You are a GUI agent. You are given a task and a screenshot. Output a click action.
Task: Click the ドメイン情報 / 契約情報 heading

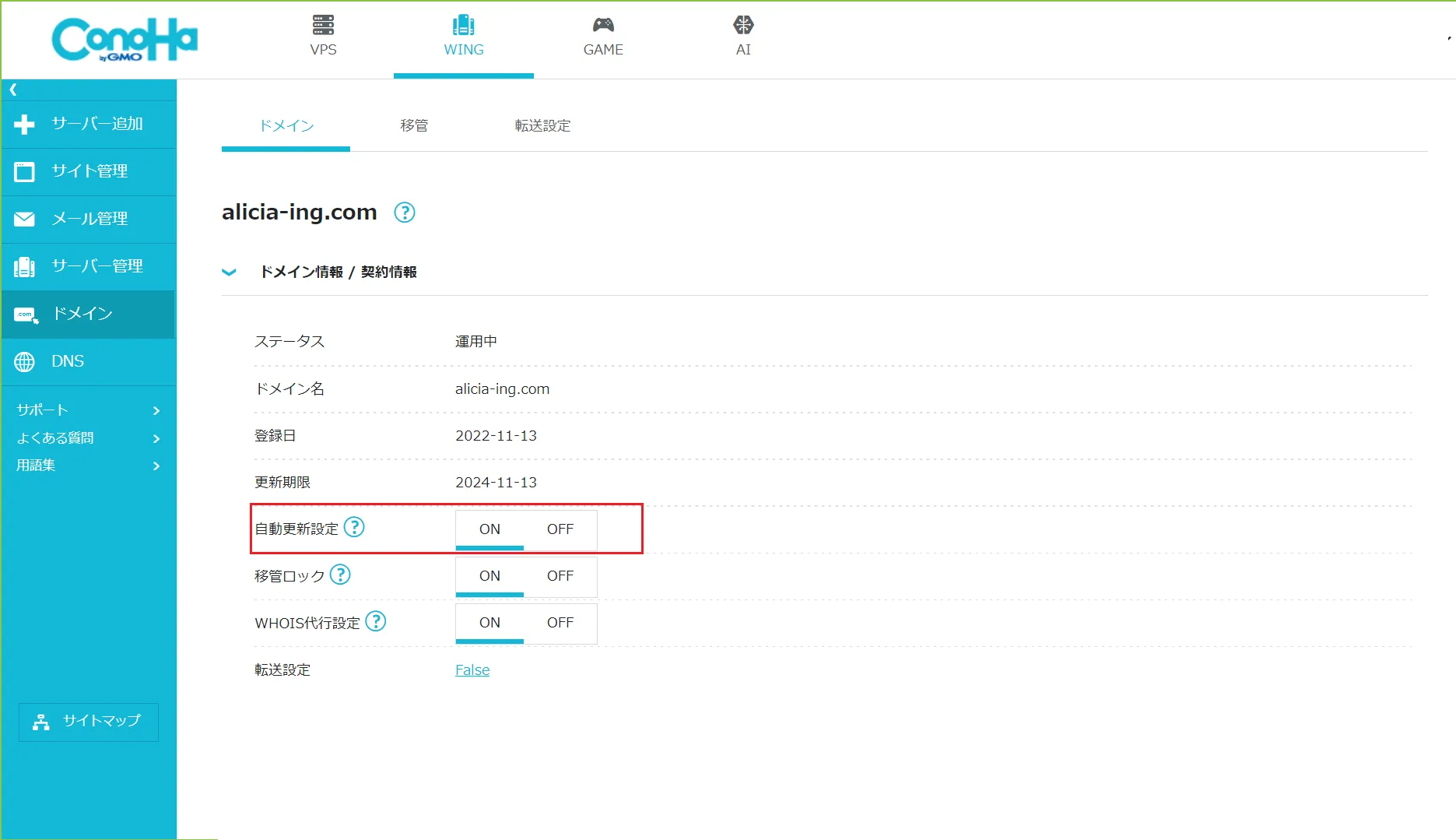click(339, 272)
